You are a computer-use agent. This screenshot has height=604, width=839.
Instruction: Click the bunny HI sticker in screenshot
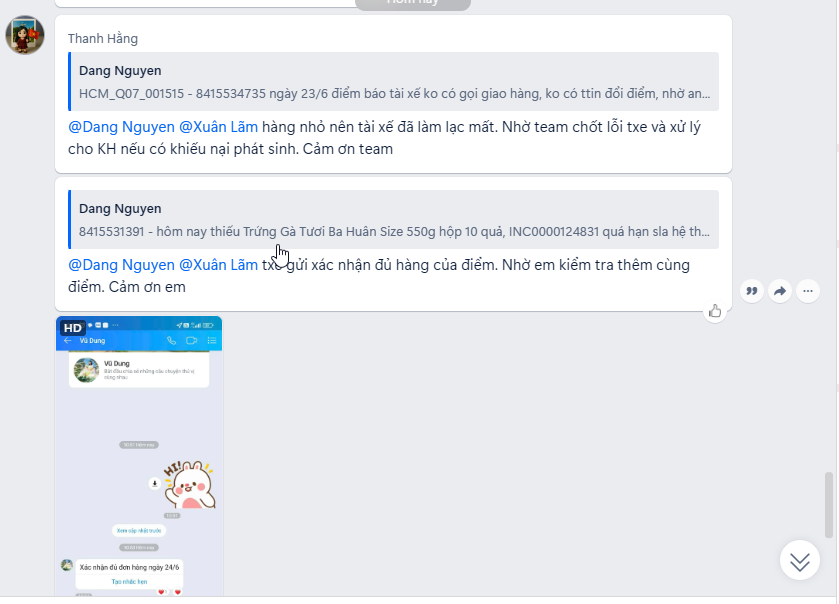[x=189, y=485]
